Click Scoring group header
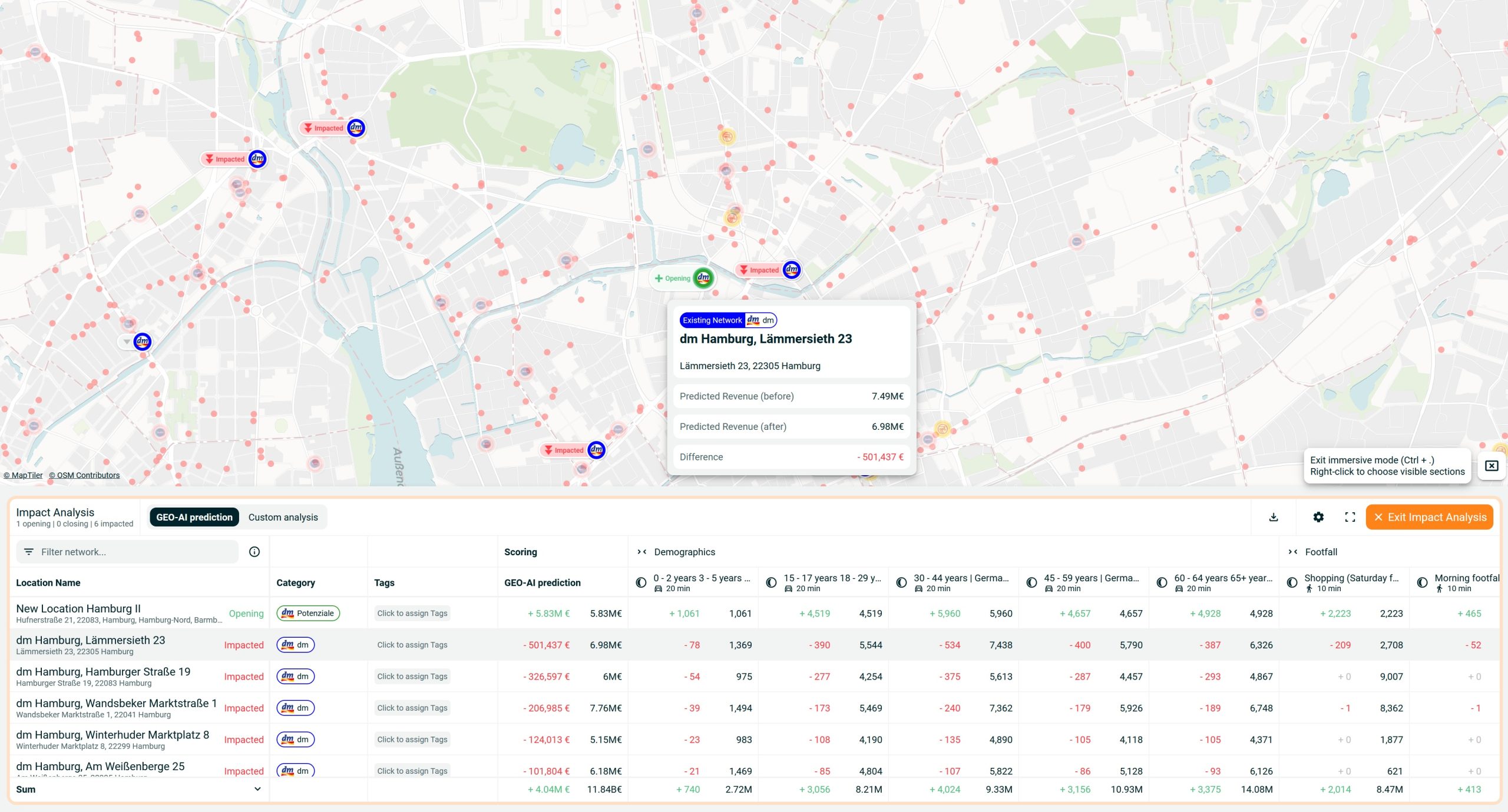Viewport: 1508px width, 812px height. coord(521,552)
